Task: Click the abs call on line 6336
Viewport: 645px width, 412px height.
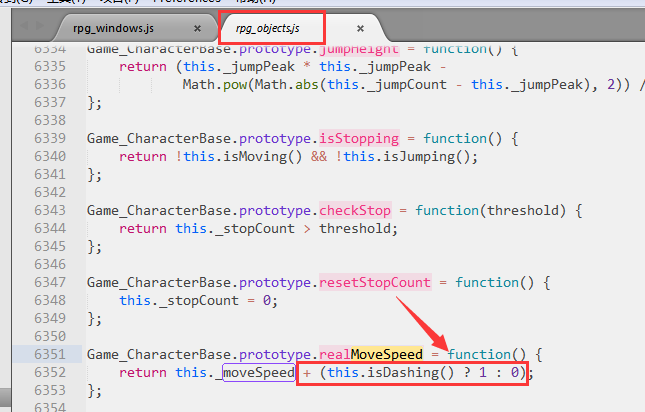Action: [307, 85]
